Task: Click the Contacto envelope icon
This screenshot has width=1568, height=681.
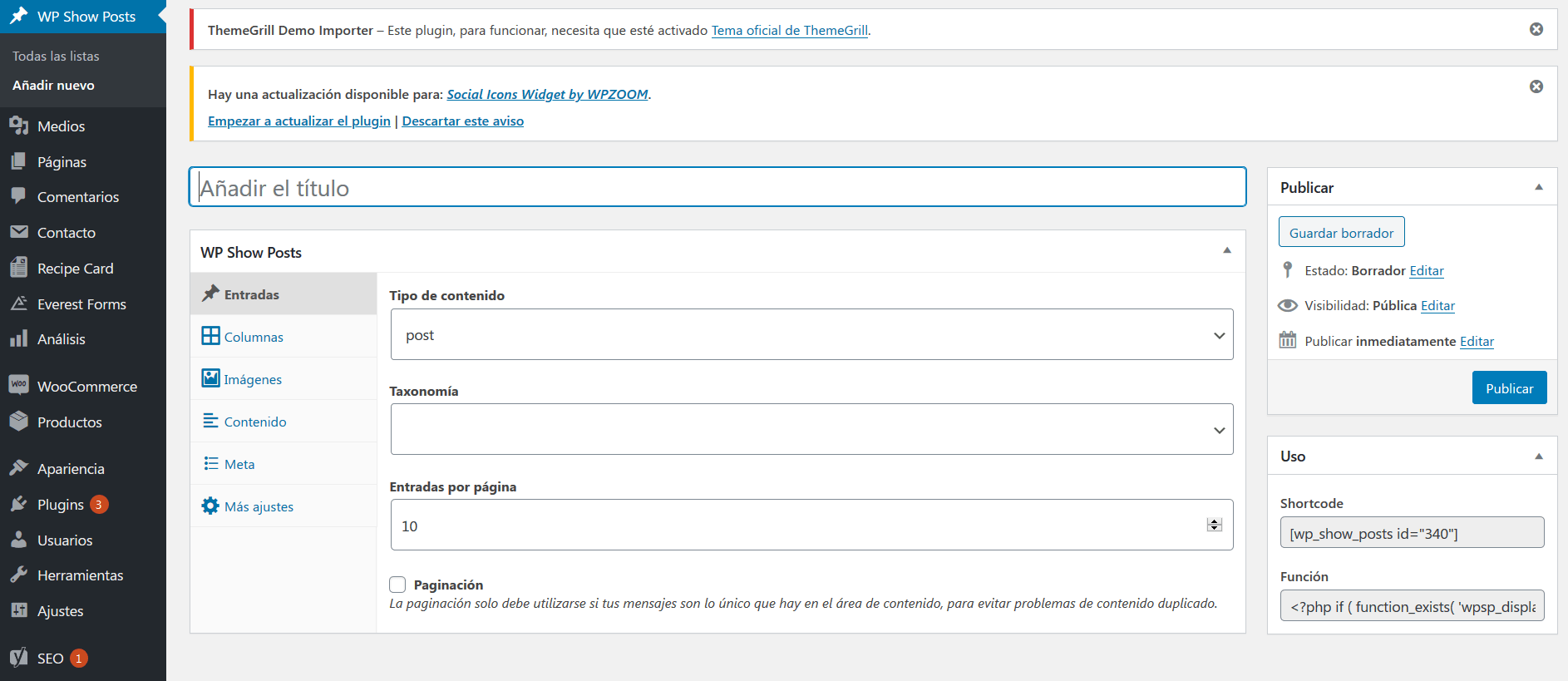Action: (x=18, y=232)
